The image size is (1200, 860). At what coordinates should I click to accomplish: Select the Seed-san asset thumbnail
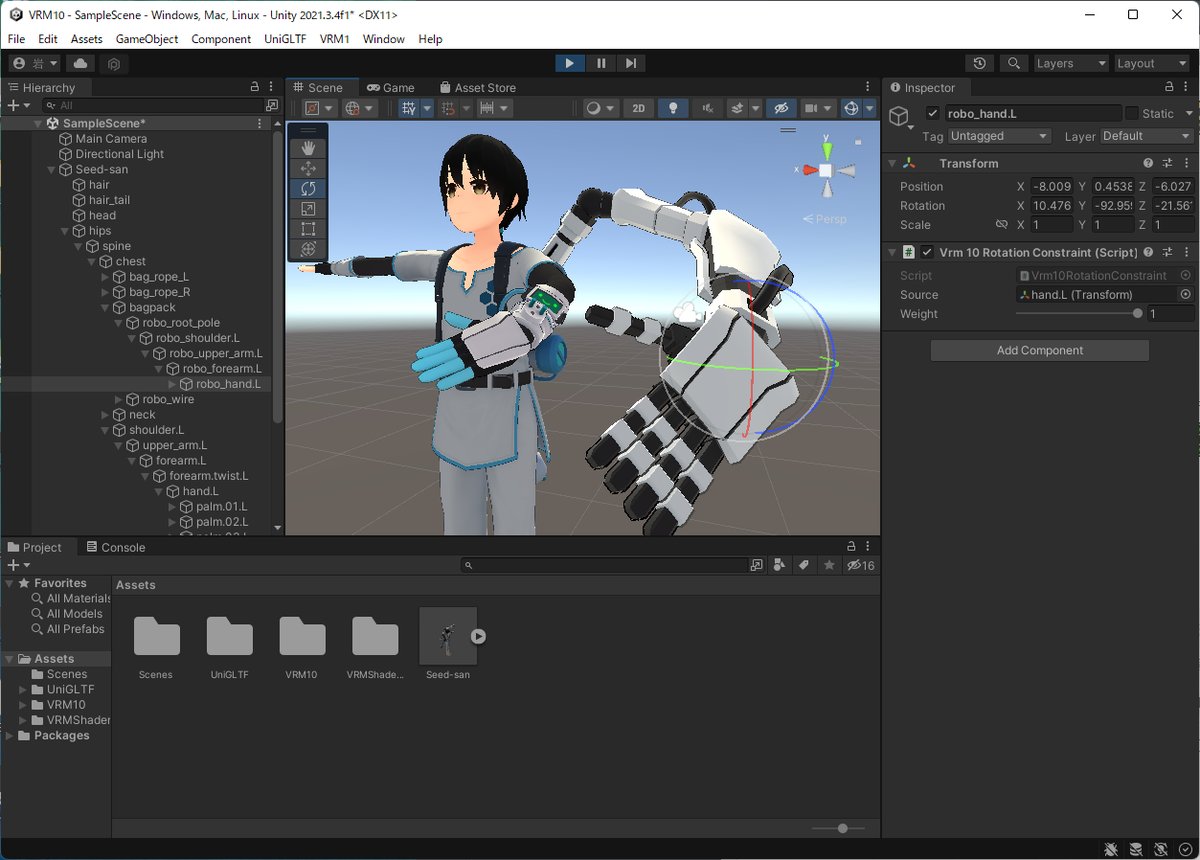(x=448, y=636)
